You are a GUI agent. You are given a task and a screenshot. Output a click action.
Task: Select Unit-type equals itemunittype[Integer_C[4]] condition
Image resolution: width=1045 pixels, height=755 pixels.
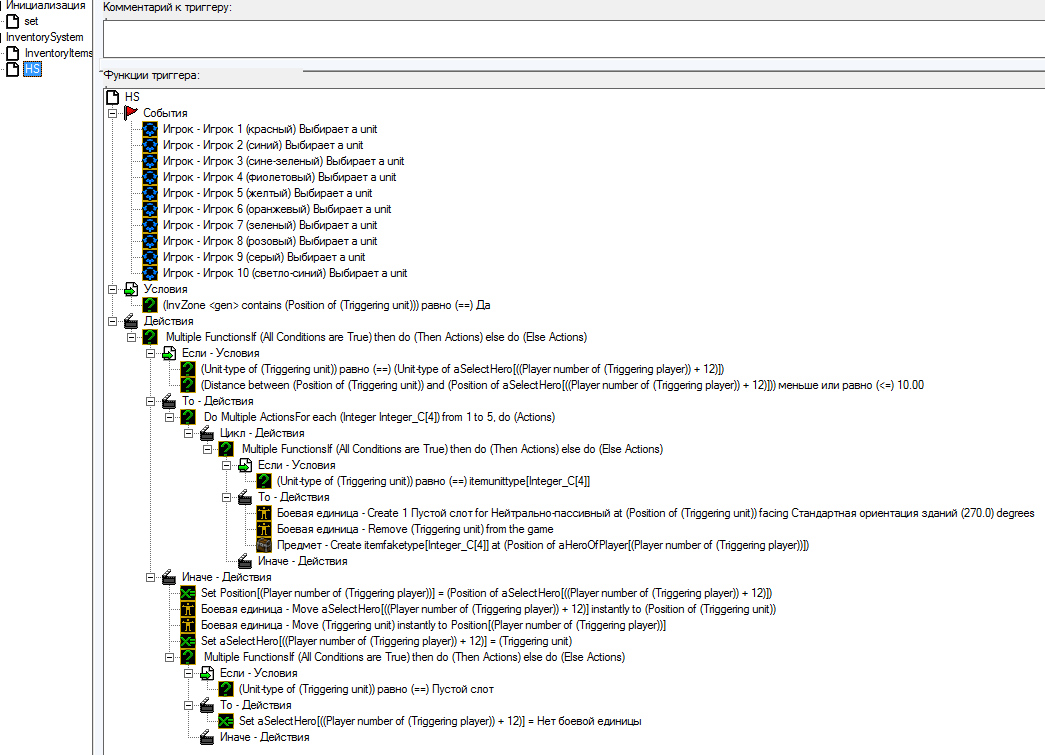(433, 481)
